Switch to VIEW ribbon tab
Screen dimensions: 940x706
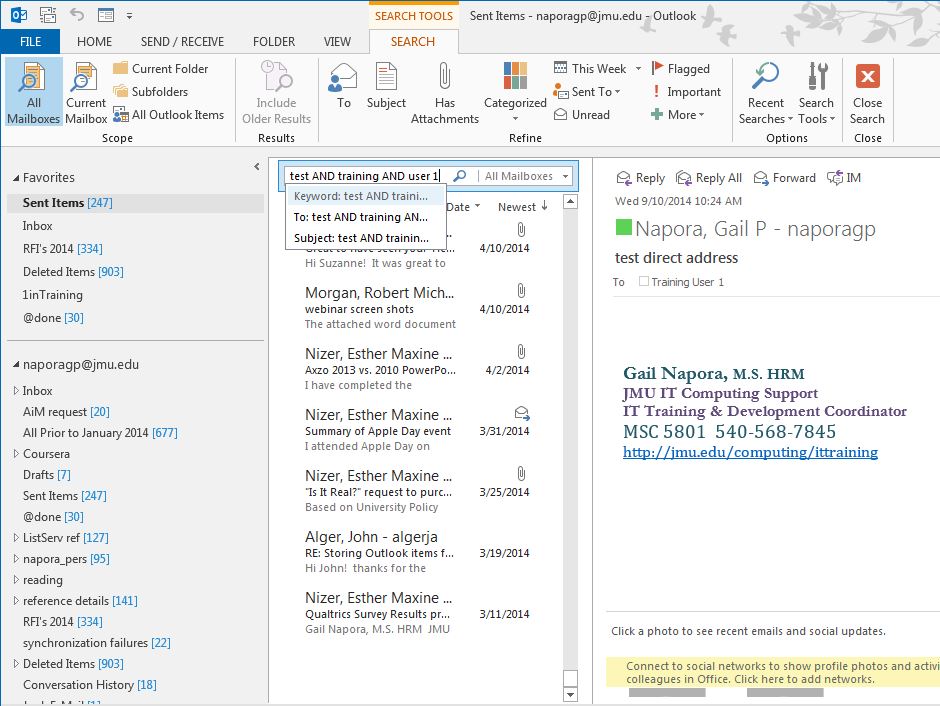click(x=338, y=41)
